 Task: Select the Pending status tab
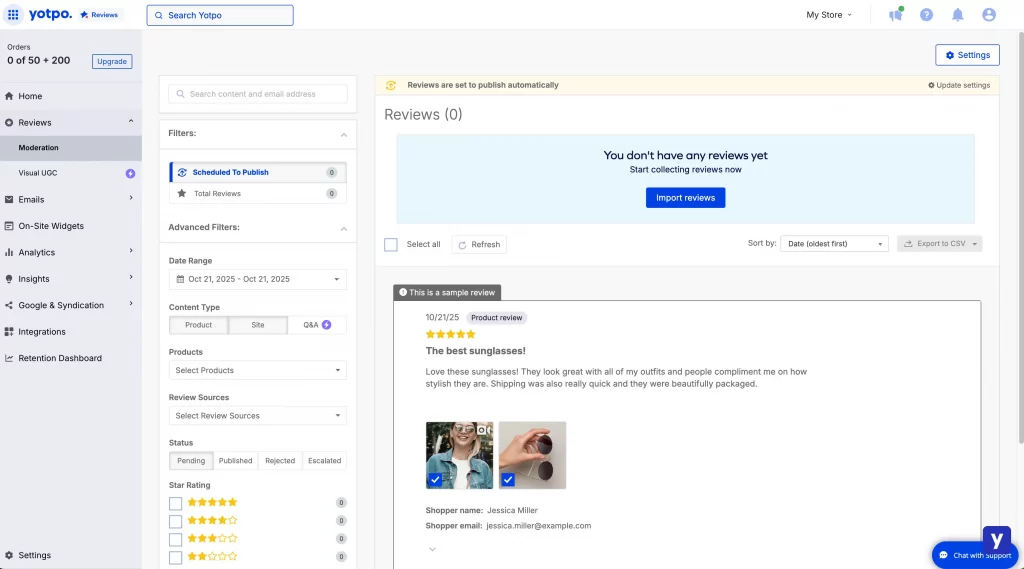pyautogui.click(x=191, y=461)
